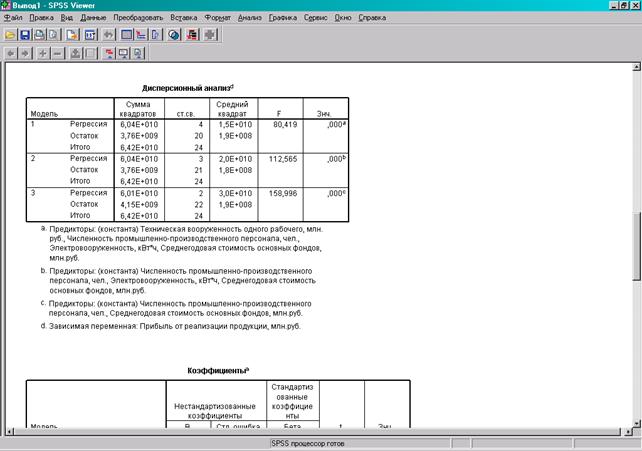Open the Файл menu
642x451 pixels.
13,18
